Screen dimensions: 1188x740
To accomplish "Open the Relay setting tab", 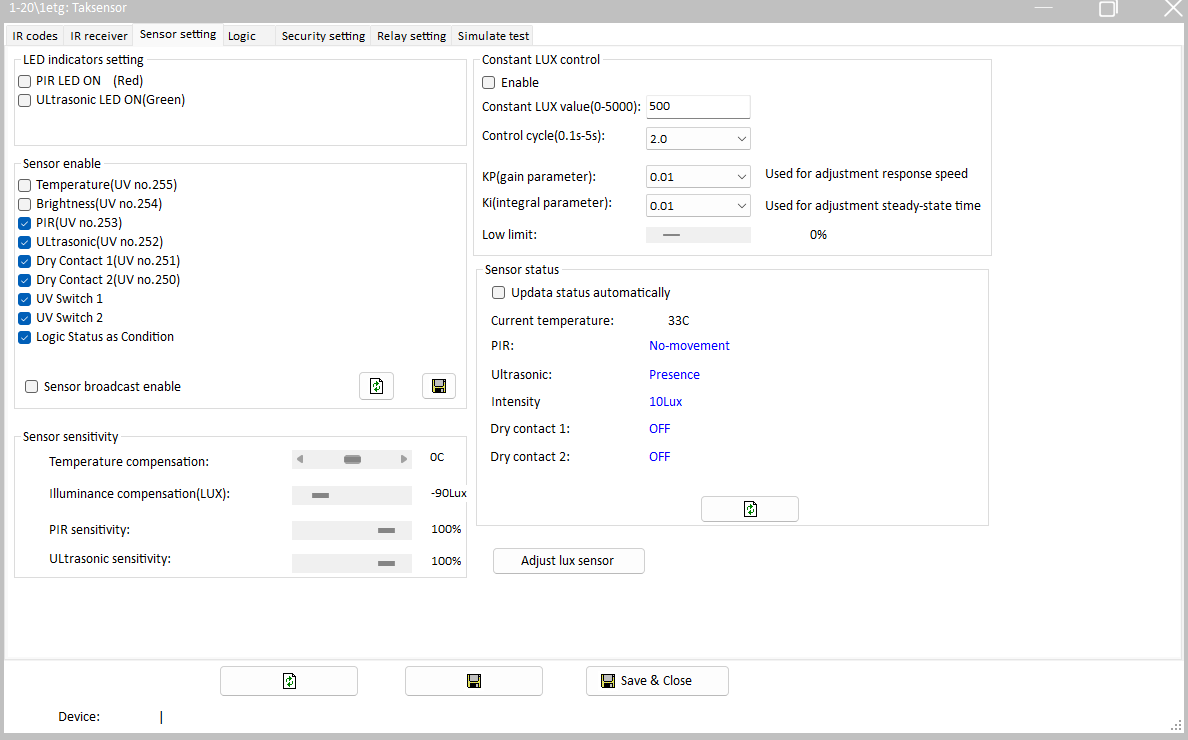I will click(x=411, y=36).
